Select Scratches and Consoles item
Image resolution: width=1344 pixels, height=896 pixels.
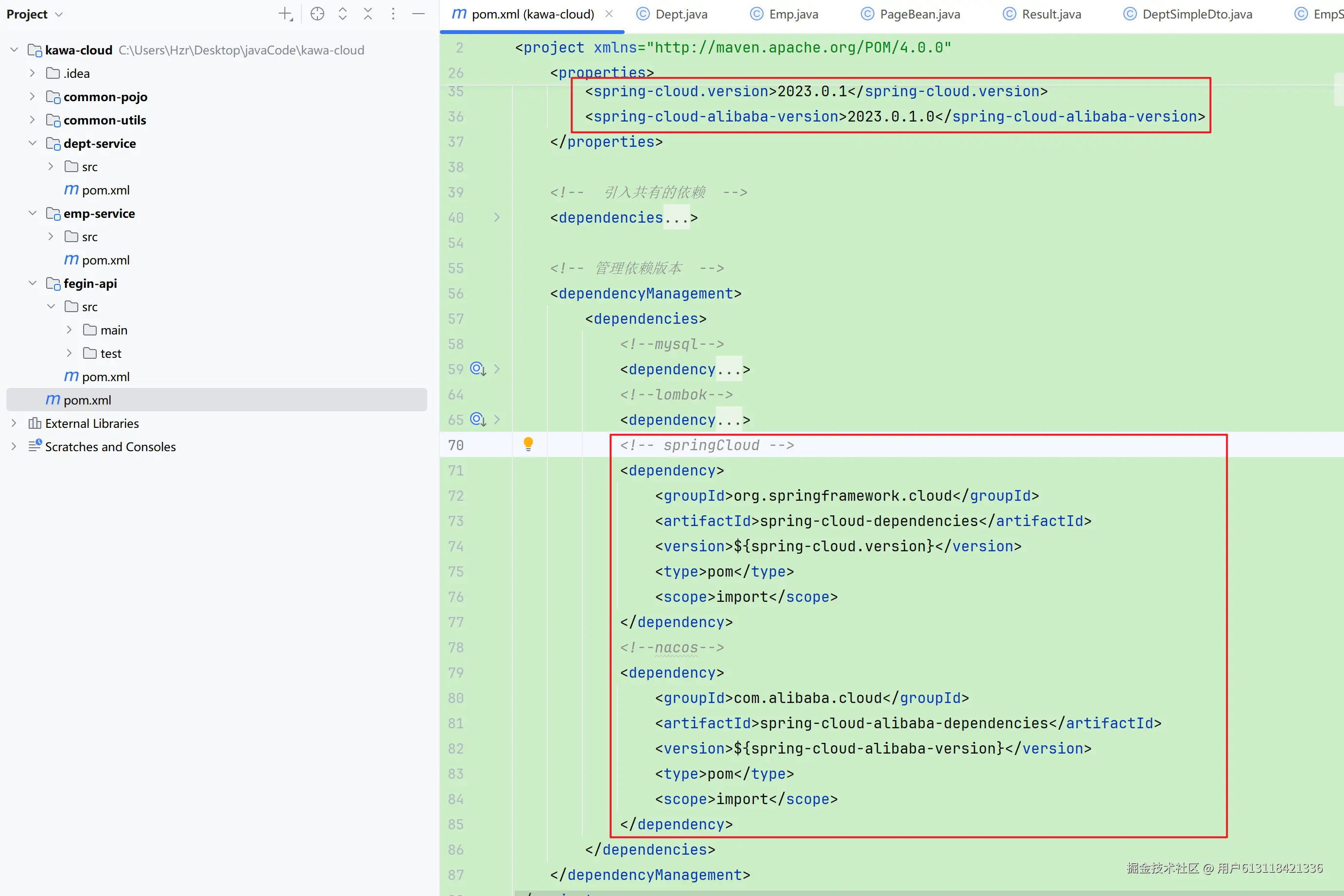[110, 447]
